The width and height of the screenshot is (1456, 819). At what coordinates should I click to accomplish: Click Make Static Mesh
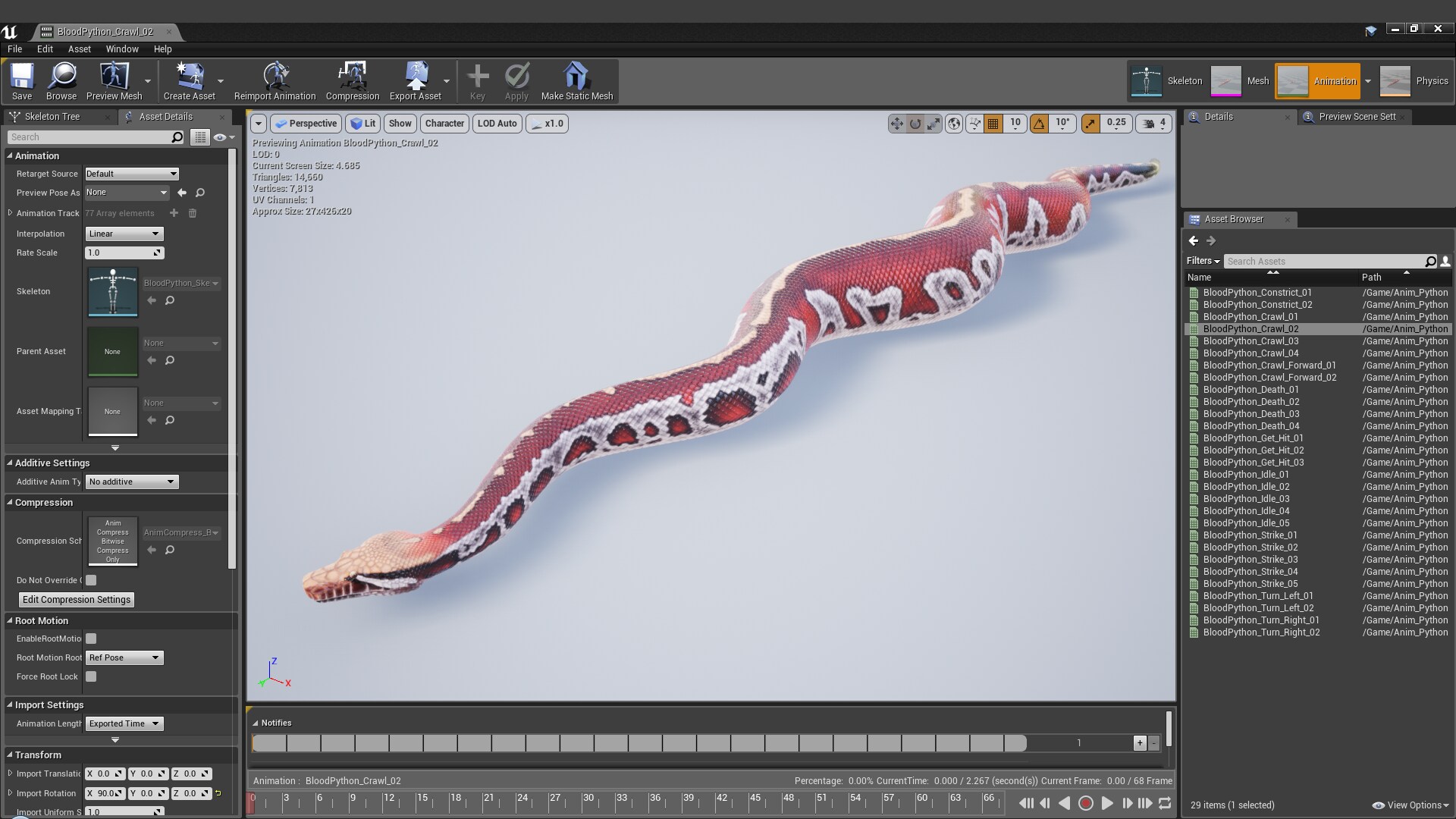point(577,81)
